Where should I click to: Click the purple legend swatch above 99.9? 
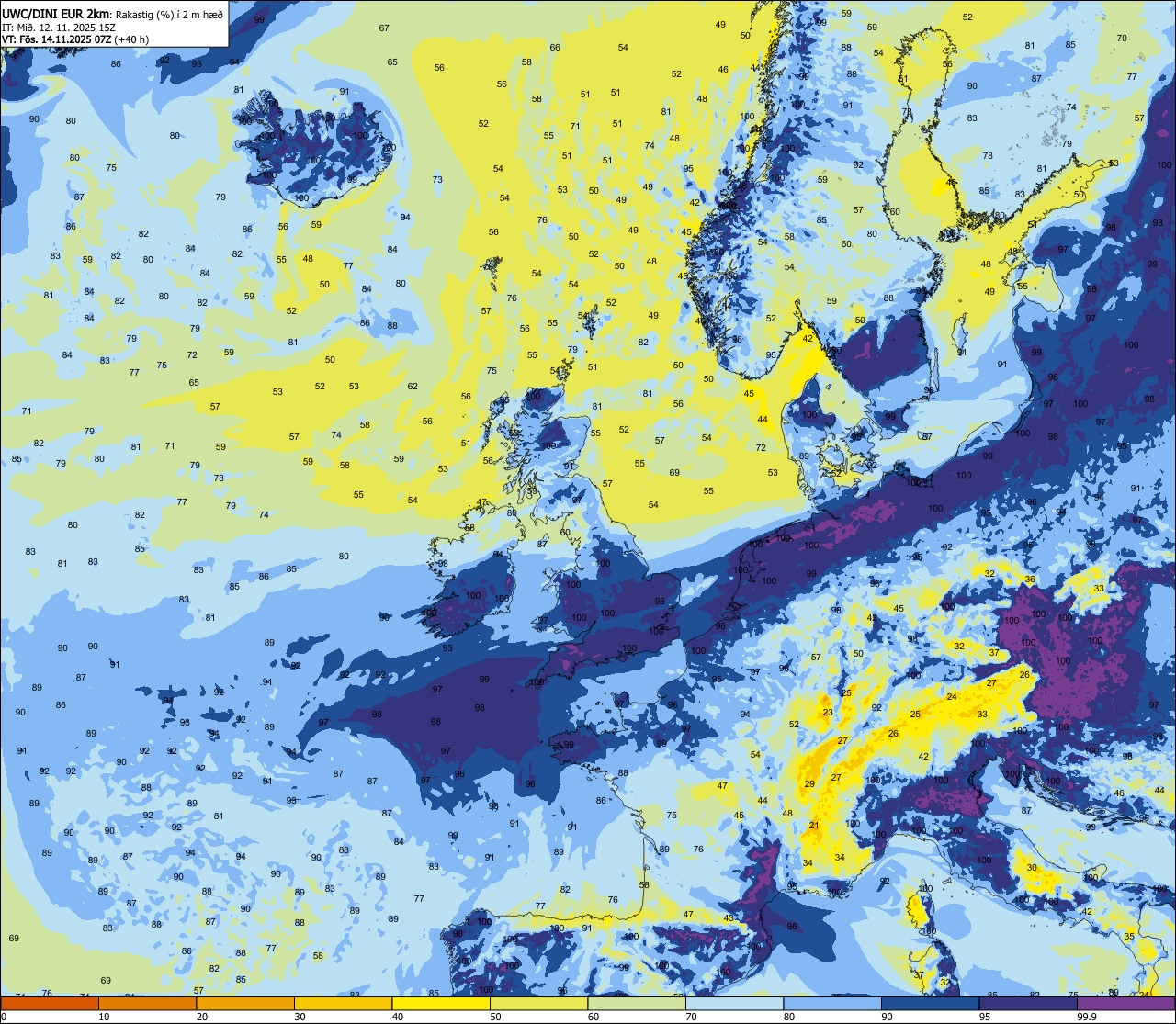(1125, 1003)
